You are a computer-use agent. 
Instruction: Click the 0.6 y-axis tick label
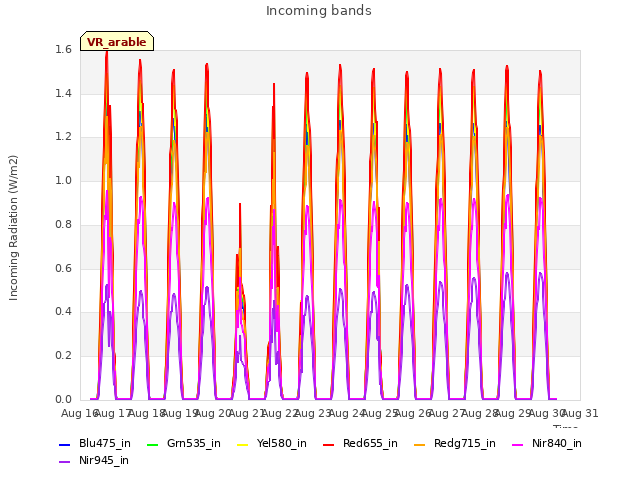coord(63,268)
